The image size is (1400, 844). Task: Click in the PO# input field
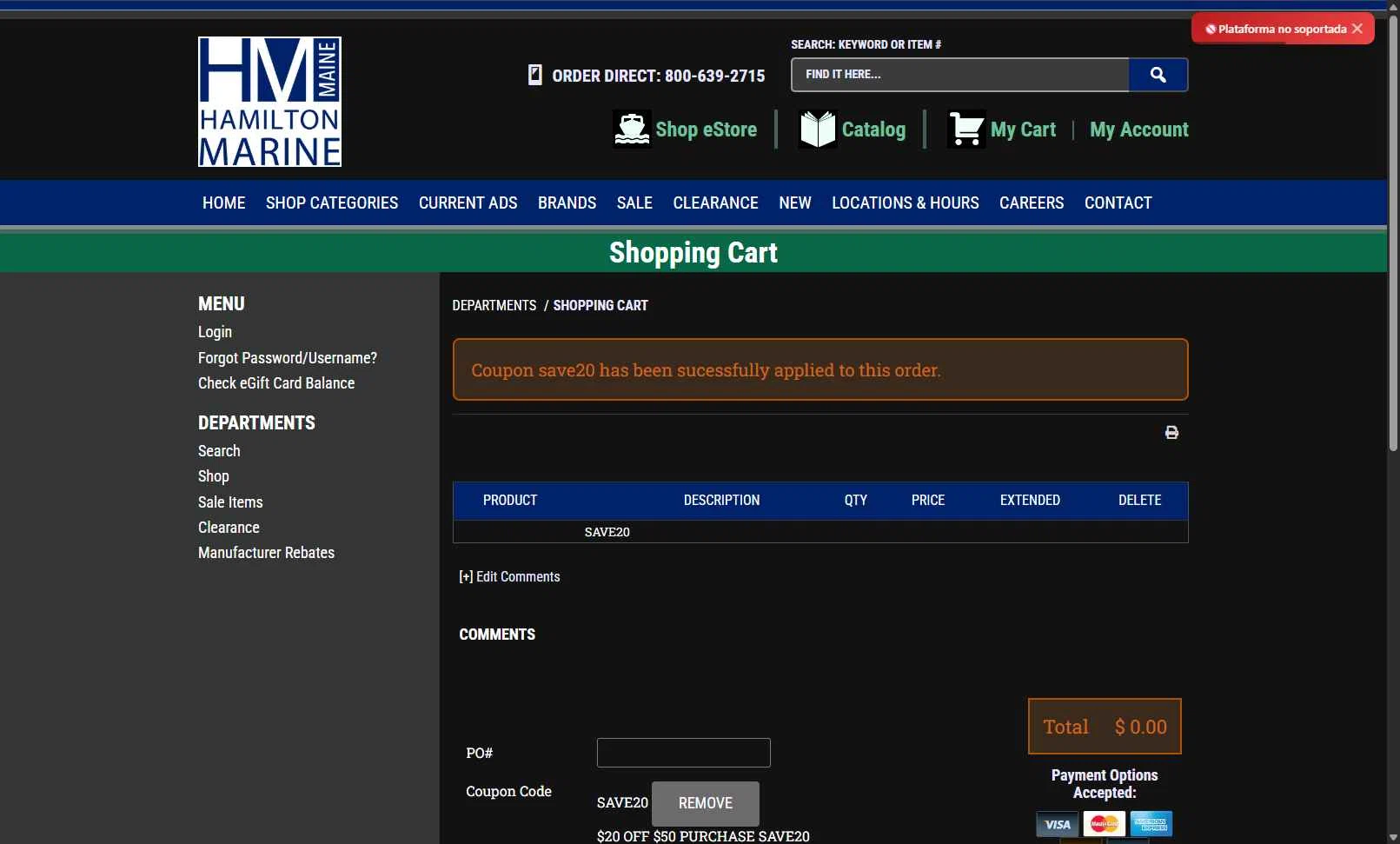(x=683, y=753)
